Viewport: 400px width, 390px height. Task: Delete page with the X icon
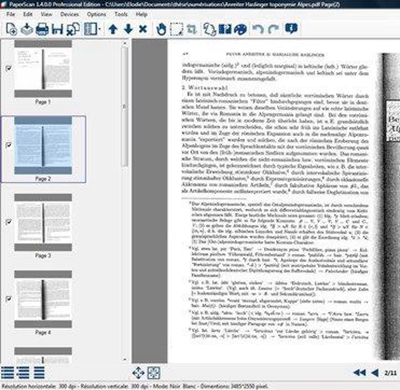tap(143, 29)
